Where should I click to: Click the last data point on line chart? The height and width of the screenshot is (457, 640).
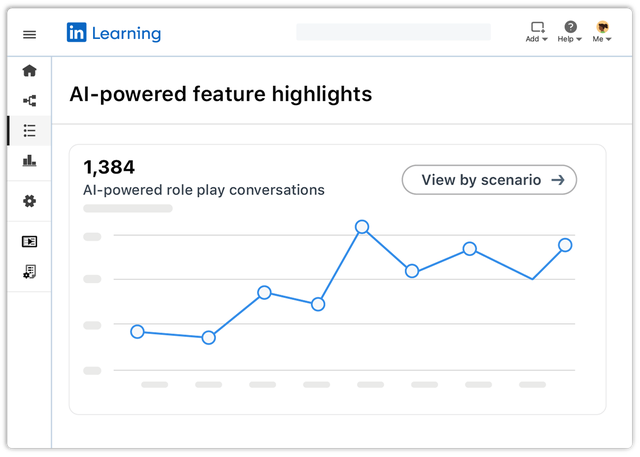(x=565, y=245)
